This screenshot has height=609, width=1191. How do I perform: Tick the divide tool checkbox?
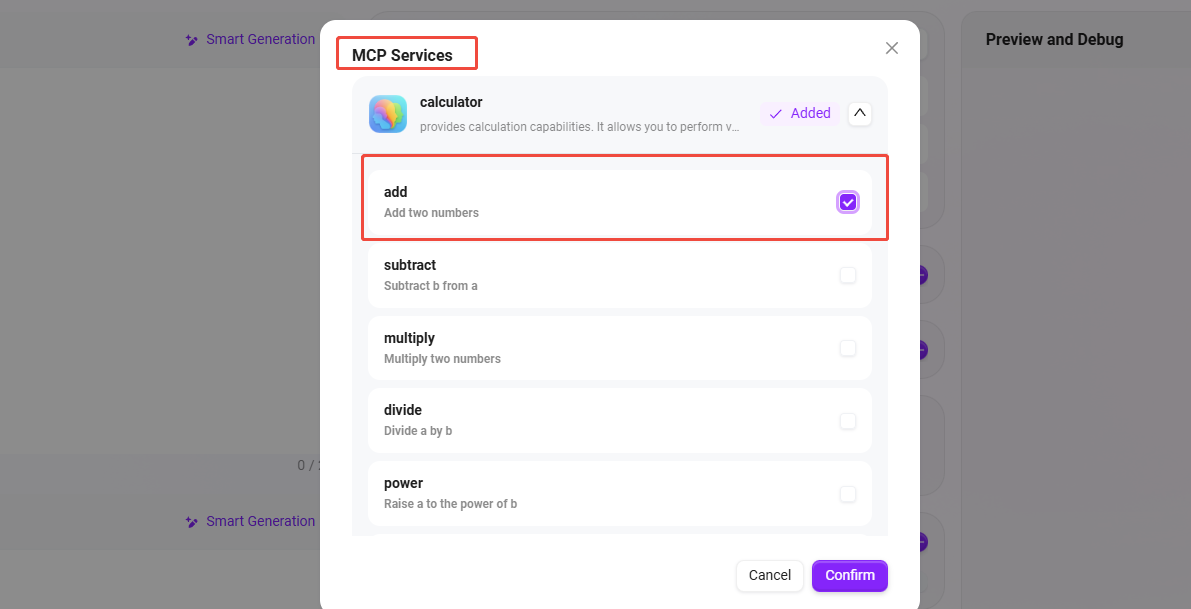click(848, 421)
